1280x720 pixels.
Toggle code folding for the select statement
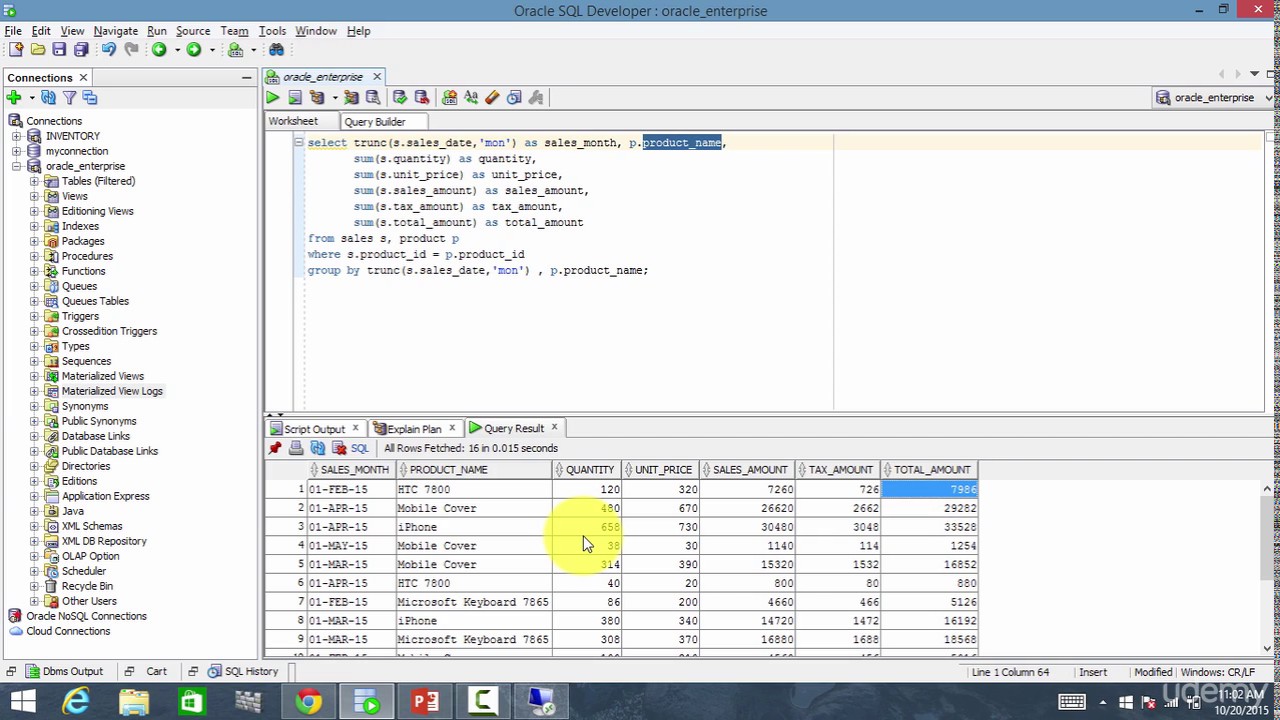[298, 142]
